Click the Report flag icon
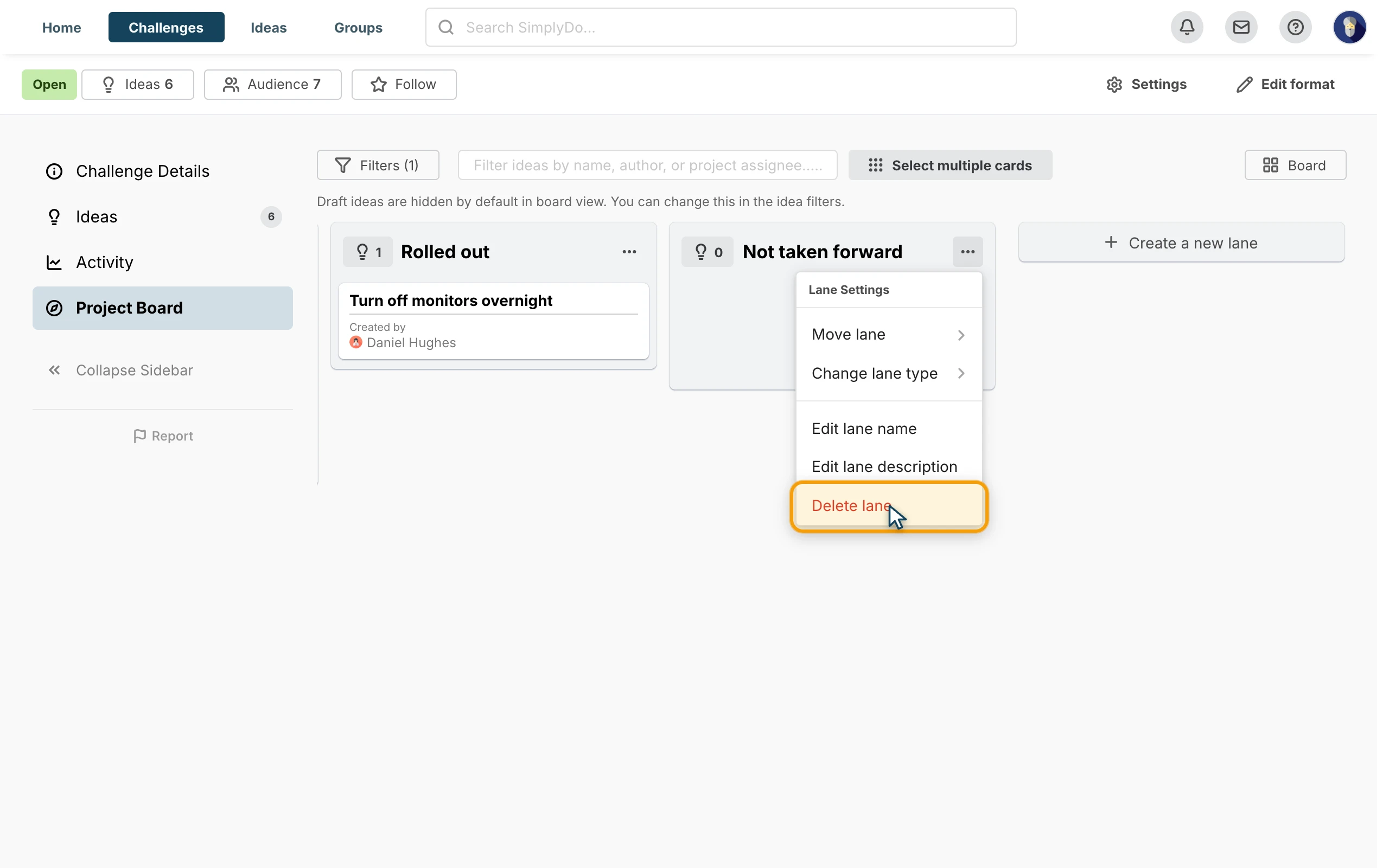This screenshot has height=868, width=1389. [x=139, y=436]
